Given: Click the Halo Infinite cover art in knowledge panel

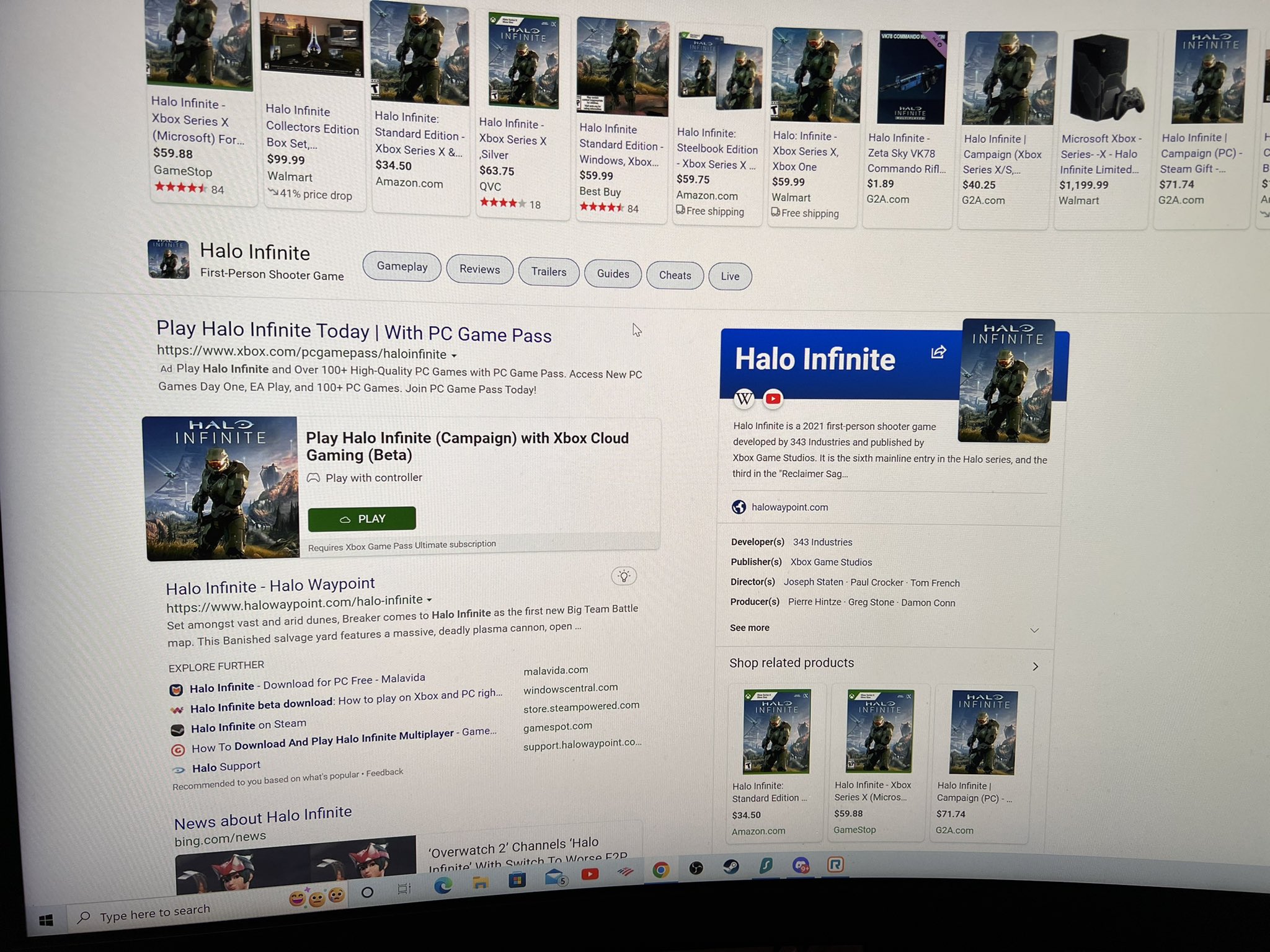Looking at the screenshot, I should point(1005,381).
